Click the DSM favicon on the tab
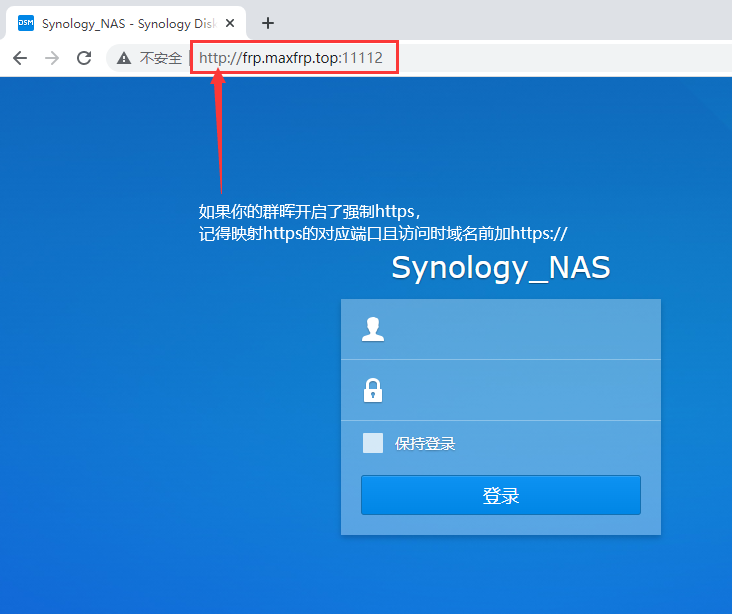 click(x=26, y=23)
